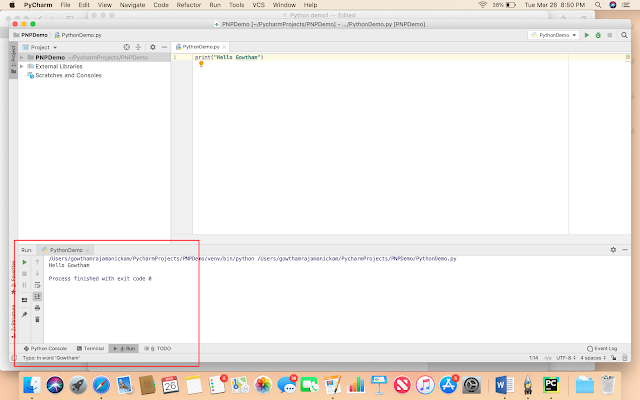This screenshot has width=640, height=400.
Task: Click 'Process finished with exit code 0' text
Action: click(100, 279)
